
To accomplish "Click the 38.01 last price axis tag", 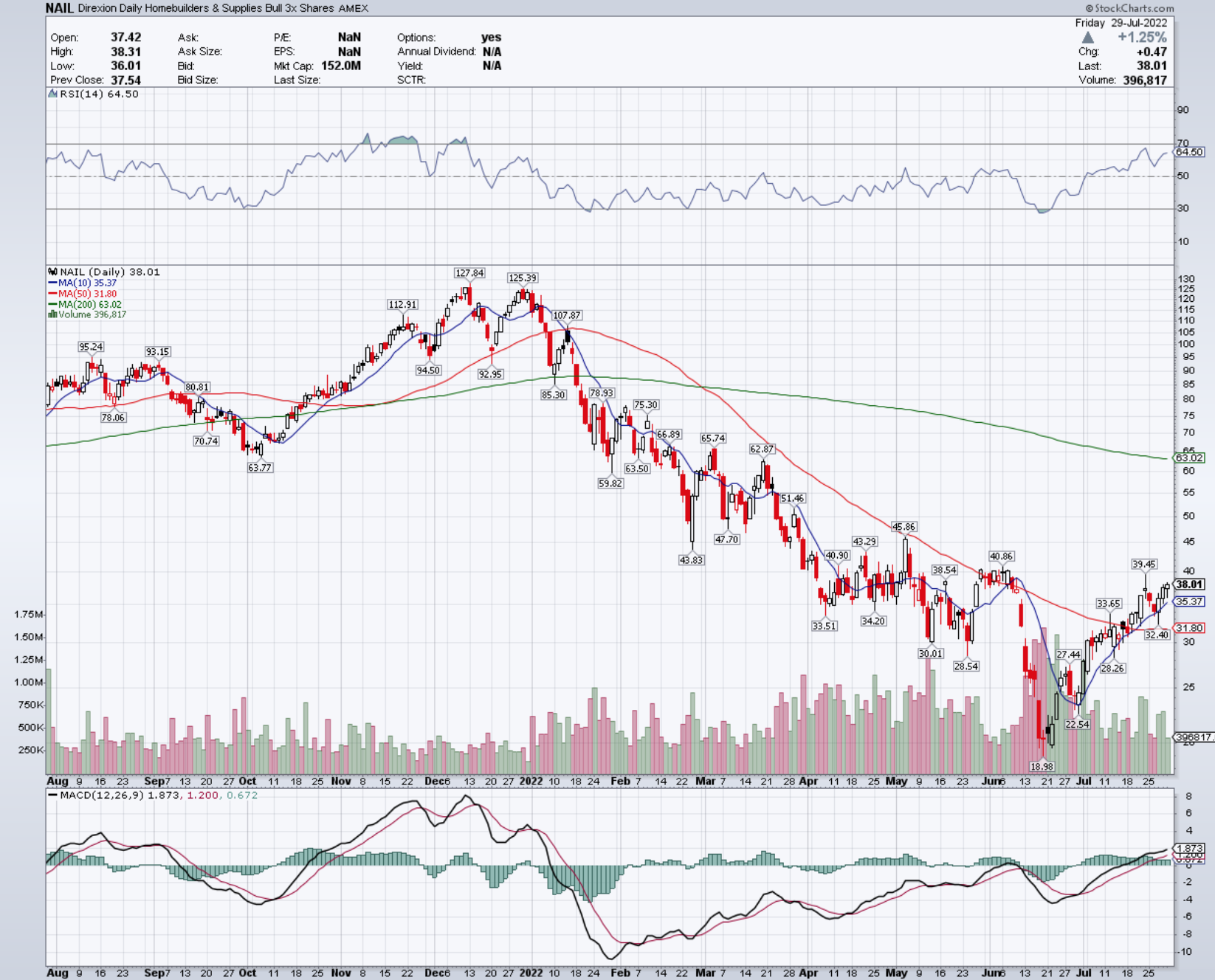I will (x=1189, y=584).
